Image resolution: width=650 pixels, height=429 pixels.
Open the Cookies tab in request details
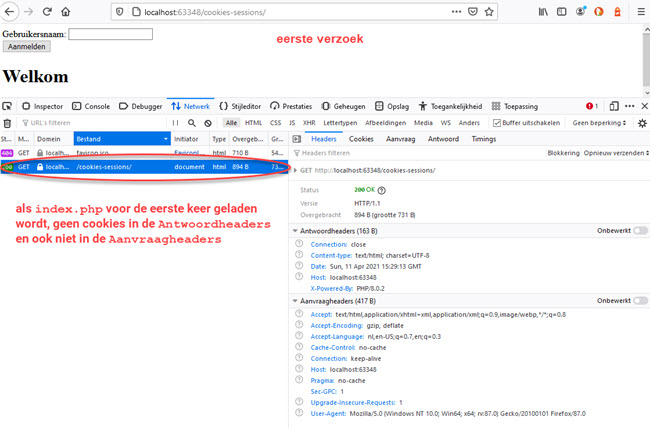361,139
